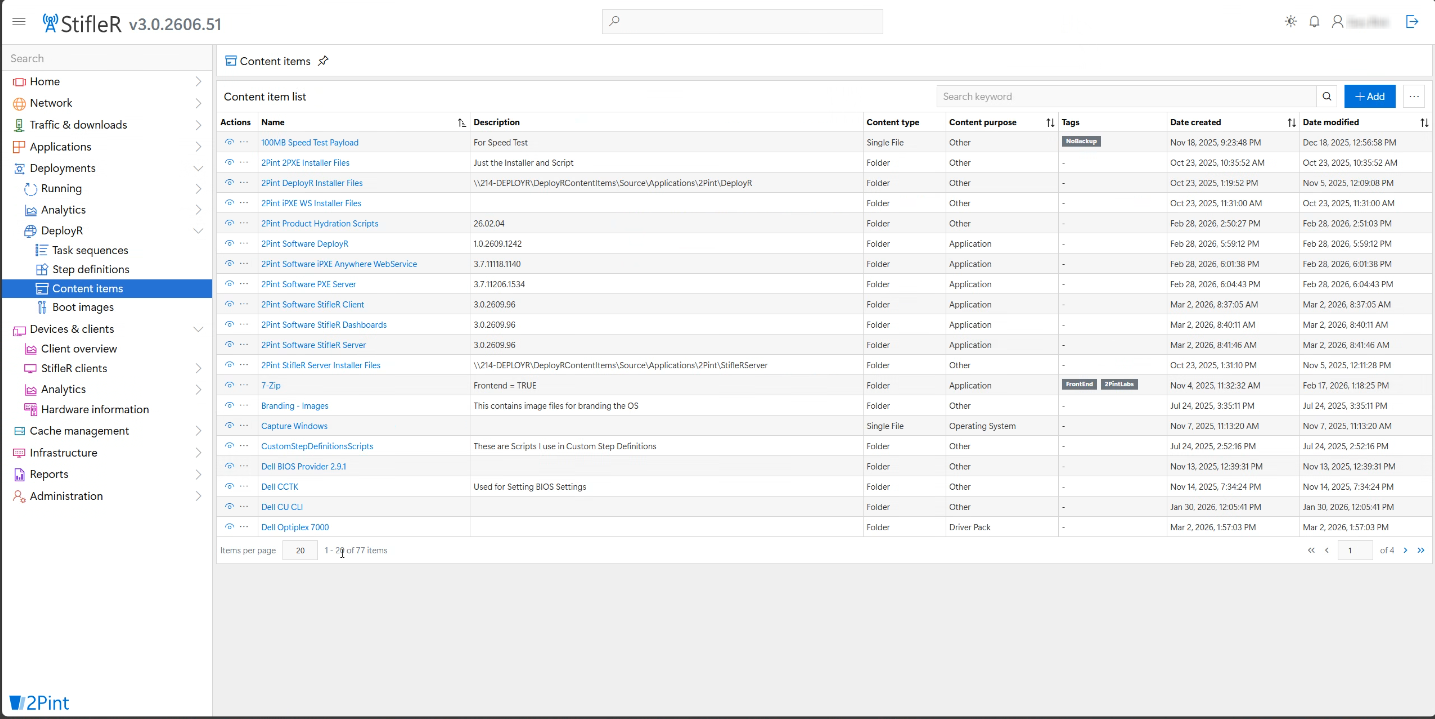Open actions ellipsis for 100MB Speed Test Payload
Image resolution: width=1435 pixels, height=719 pixels.
coord(244,142)
